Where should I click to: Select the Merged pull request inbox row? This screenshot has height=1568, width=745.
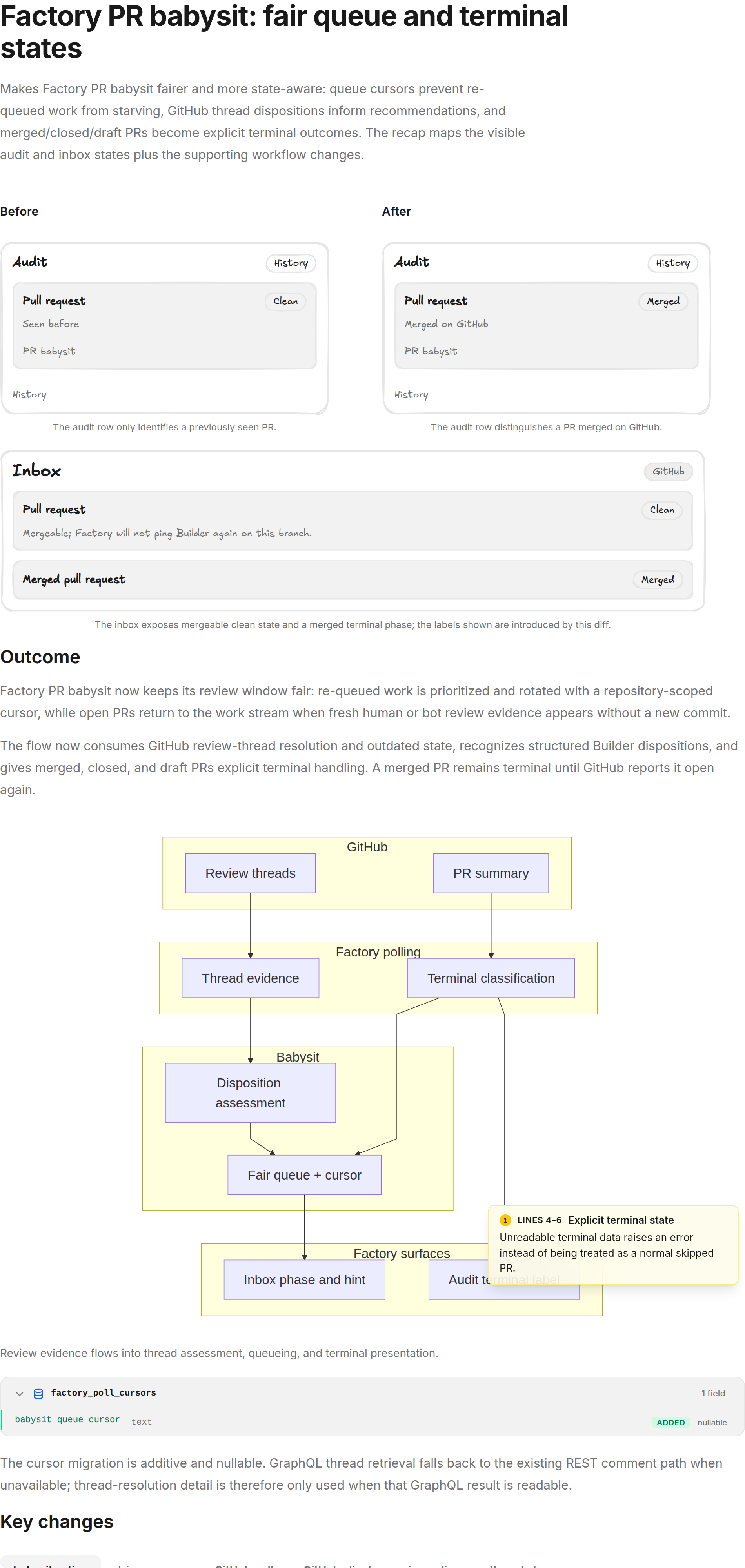[x=353, y=579]
